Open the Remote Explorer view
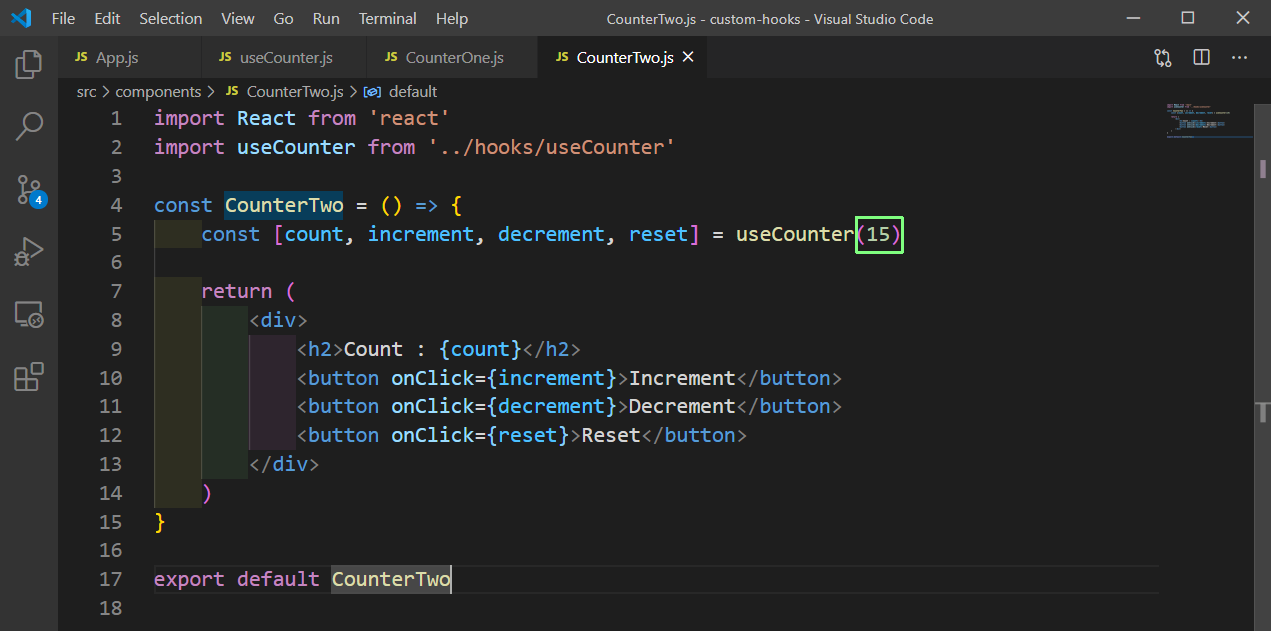The width and height of the screenshot is (1271, 631). (29, 315)
